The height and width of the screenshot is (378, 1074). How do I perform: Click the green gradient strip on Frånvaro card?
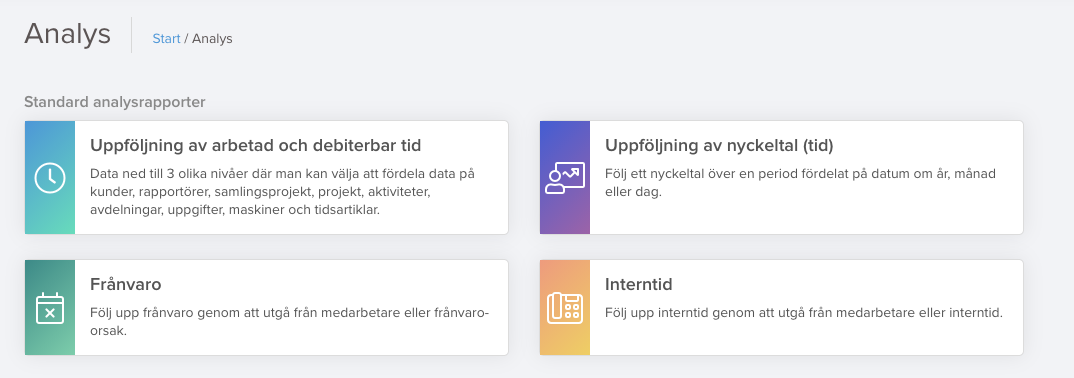50,307
